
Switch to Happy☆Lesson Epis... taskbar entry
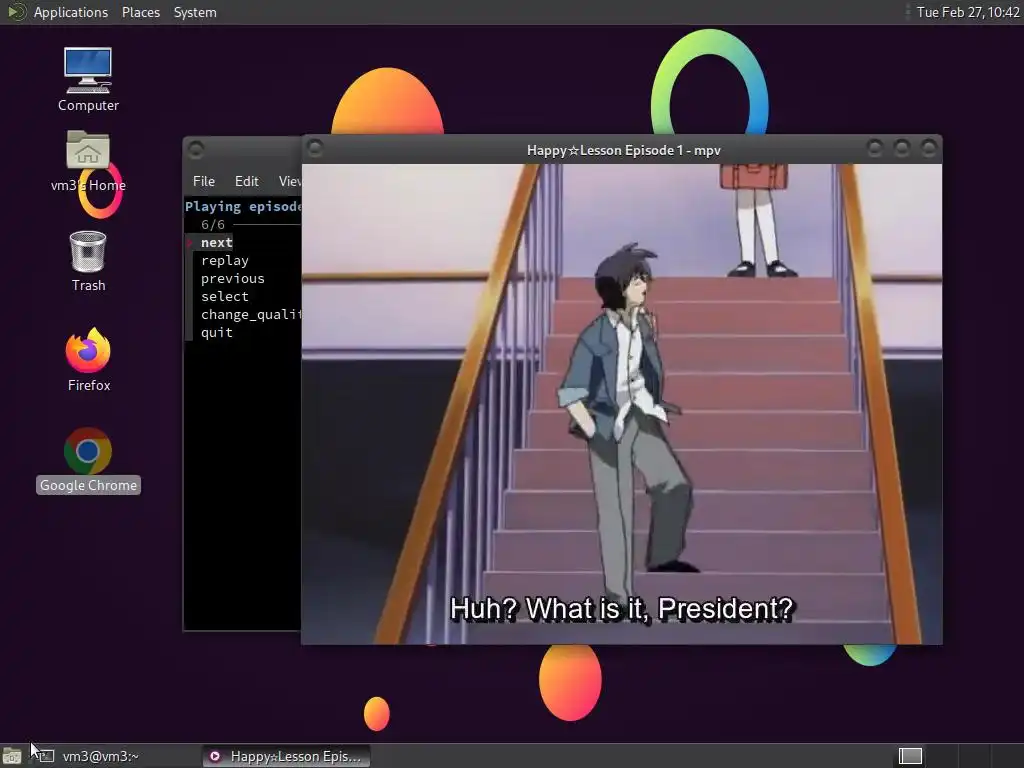tap(285, 756)
